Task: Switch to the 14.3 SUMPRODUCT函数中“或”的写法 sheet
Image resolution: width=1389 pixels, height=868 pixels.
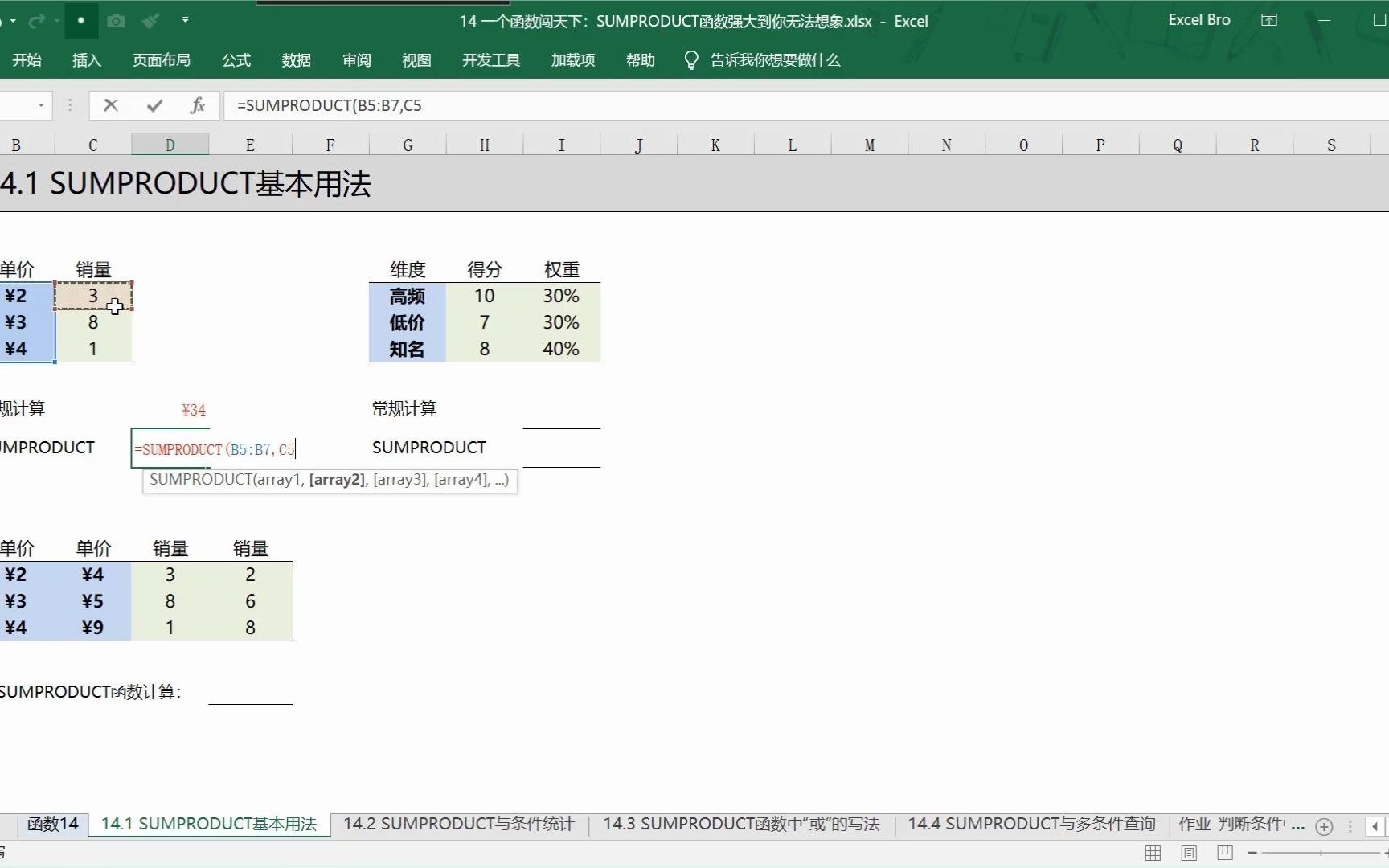Action: pyautogui.click(x=741, y=824)
